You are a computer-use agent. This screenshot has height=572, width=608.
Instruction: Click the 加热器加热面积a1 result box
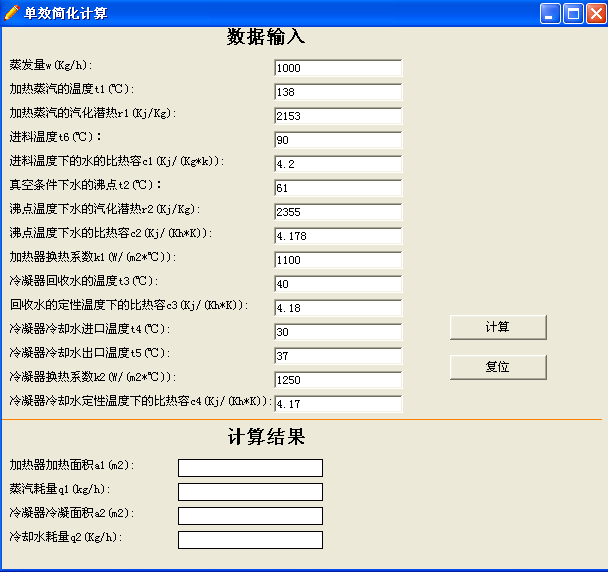[250, 468]
